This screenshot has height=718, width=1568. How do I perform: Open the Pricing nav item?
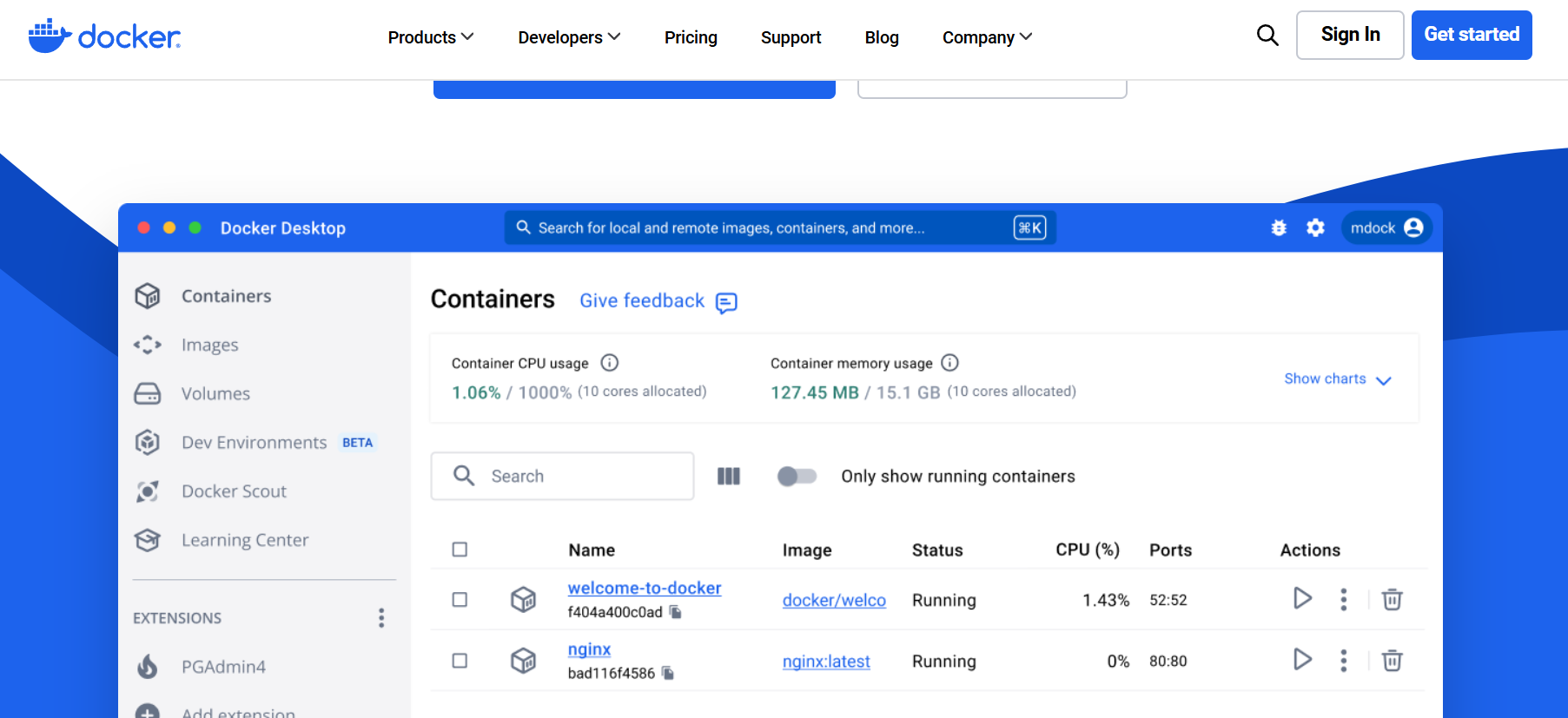691,37
